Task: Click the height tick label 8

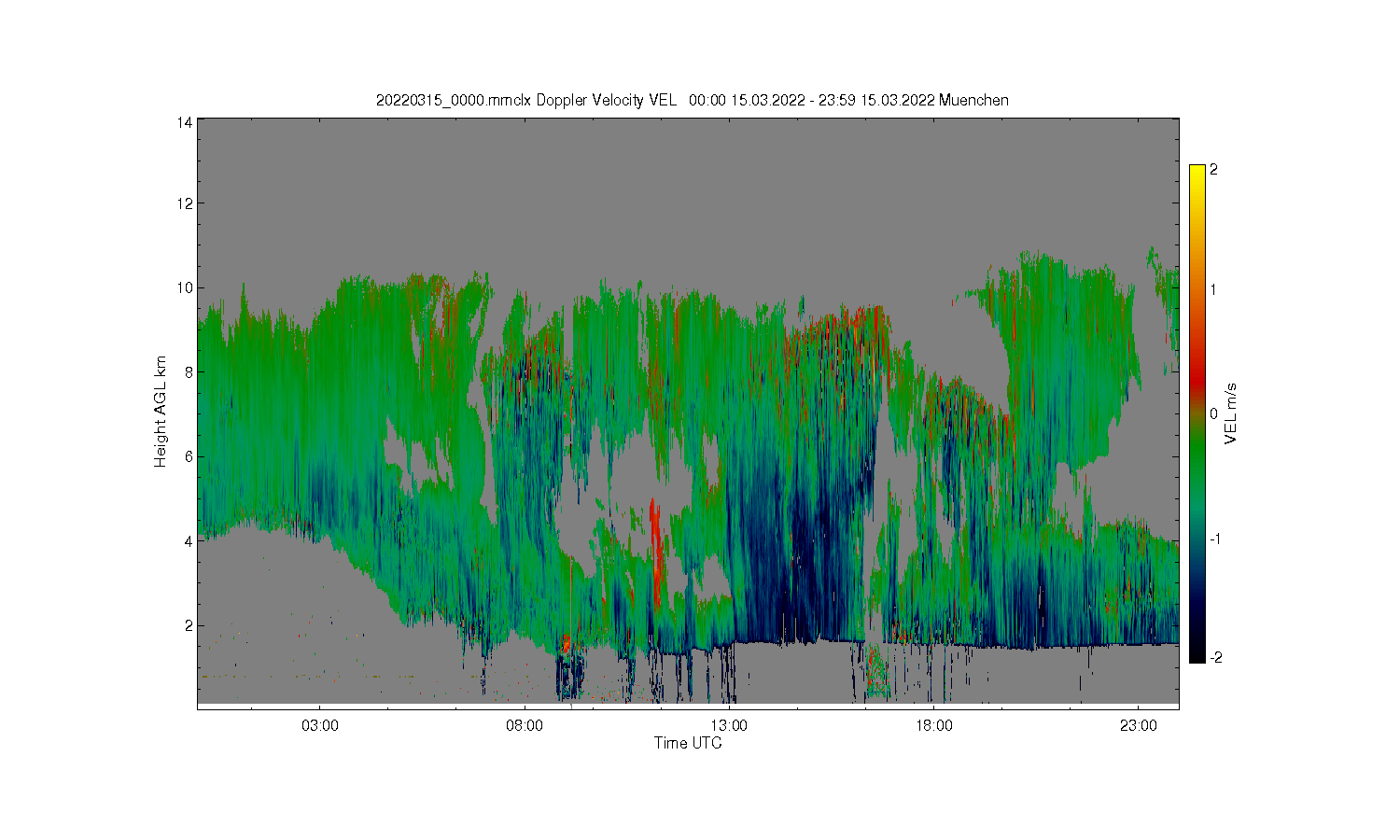Action: tap(189, 372)
